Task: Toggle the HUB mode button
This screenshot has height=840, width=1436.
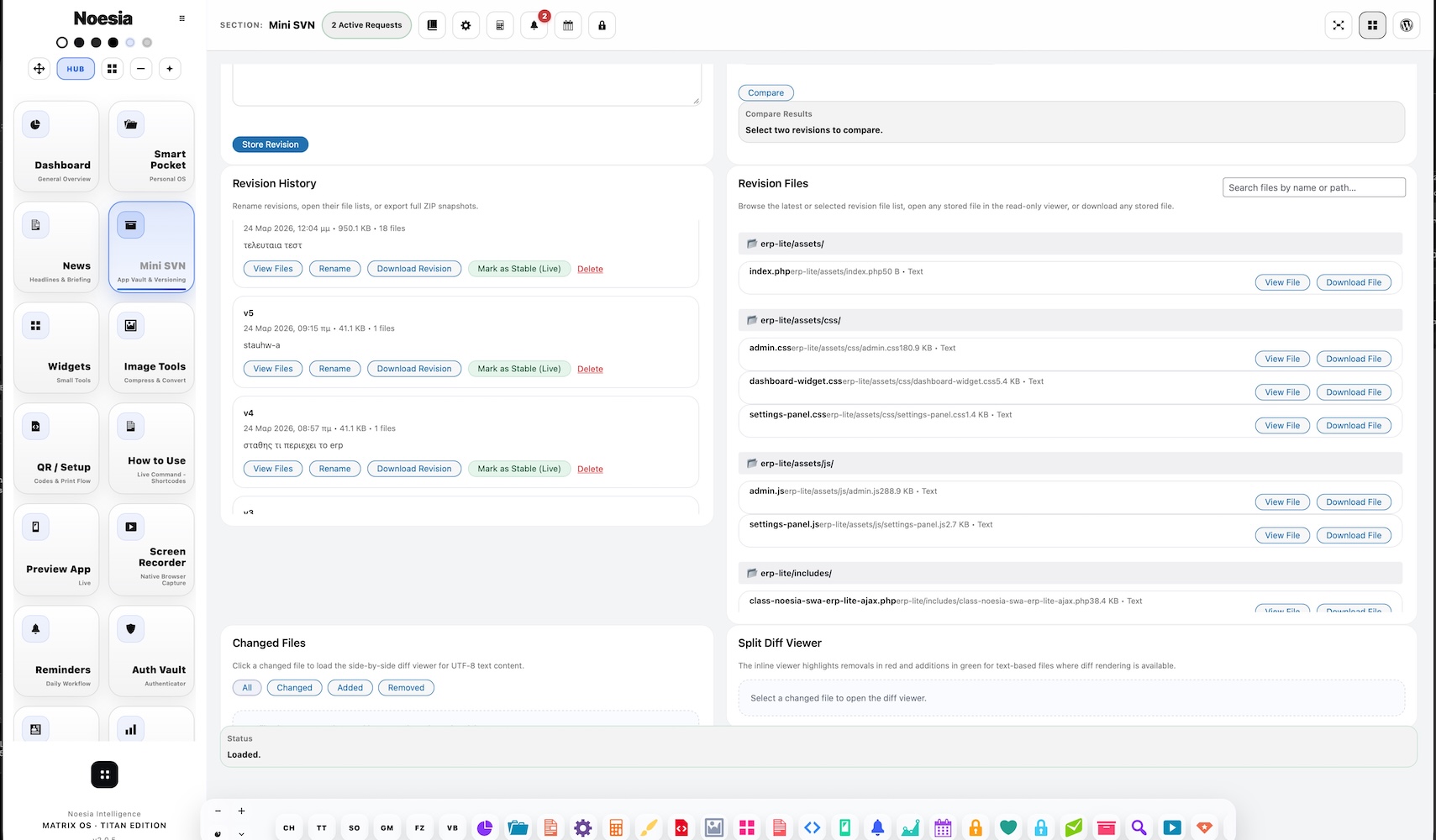Action: (76, 69)
